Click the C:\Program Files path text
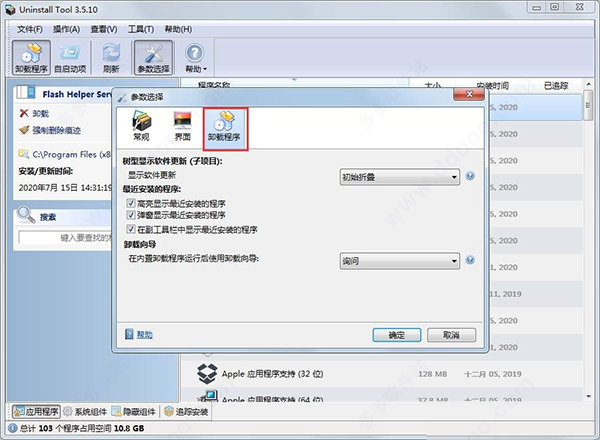 [x=72, y=154]
